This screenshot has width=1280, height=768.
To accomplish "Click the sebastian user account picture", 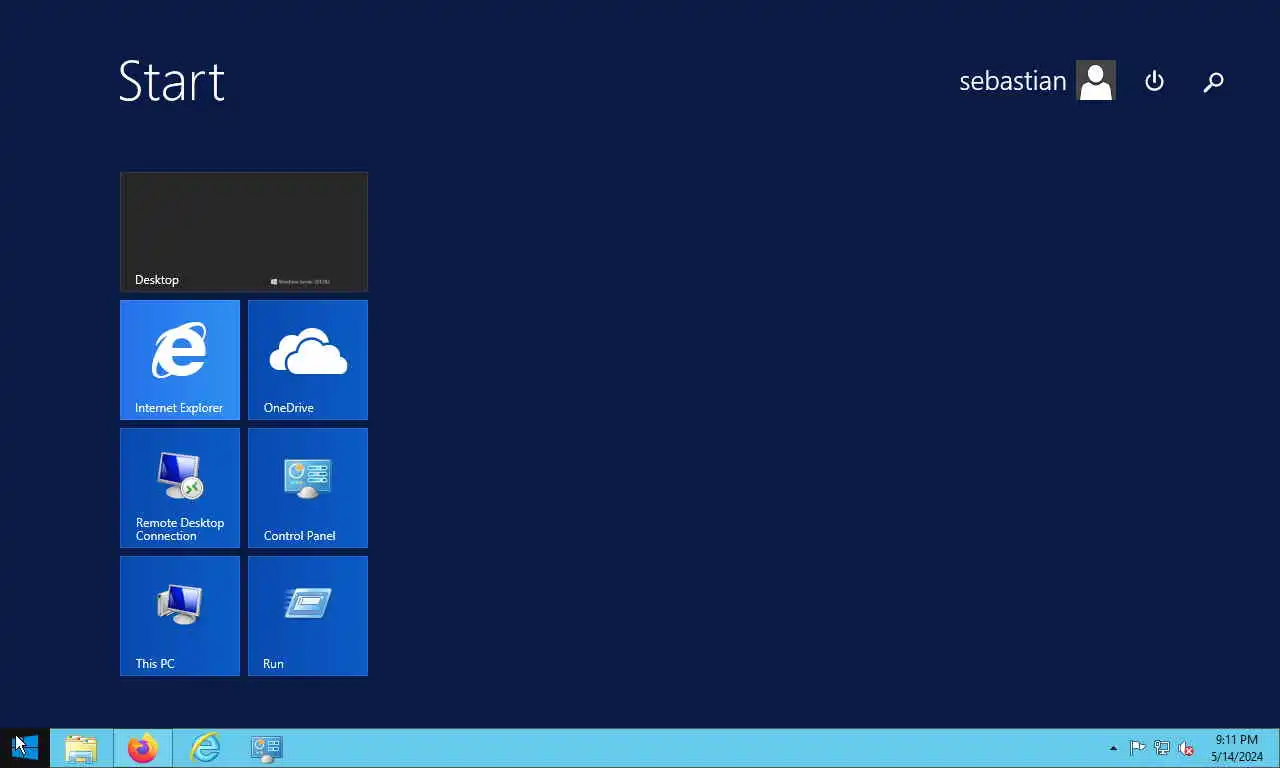I will point(1096,81).
